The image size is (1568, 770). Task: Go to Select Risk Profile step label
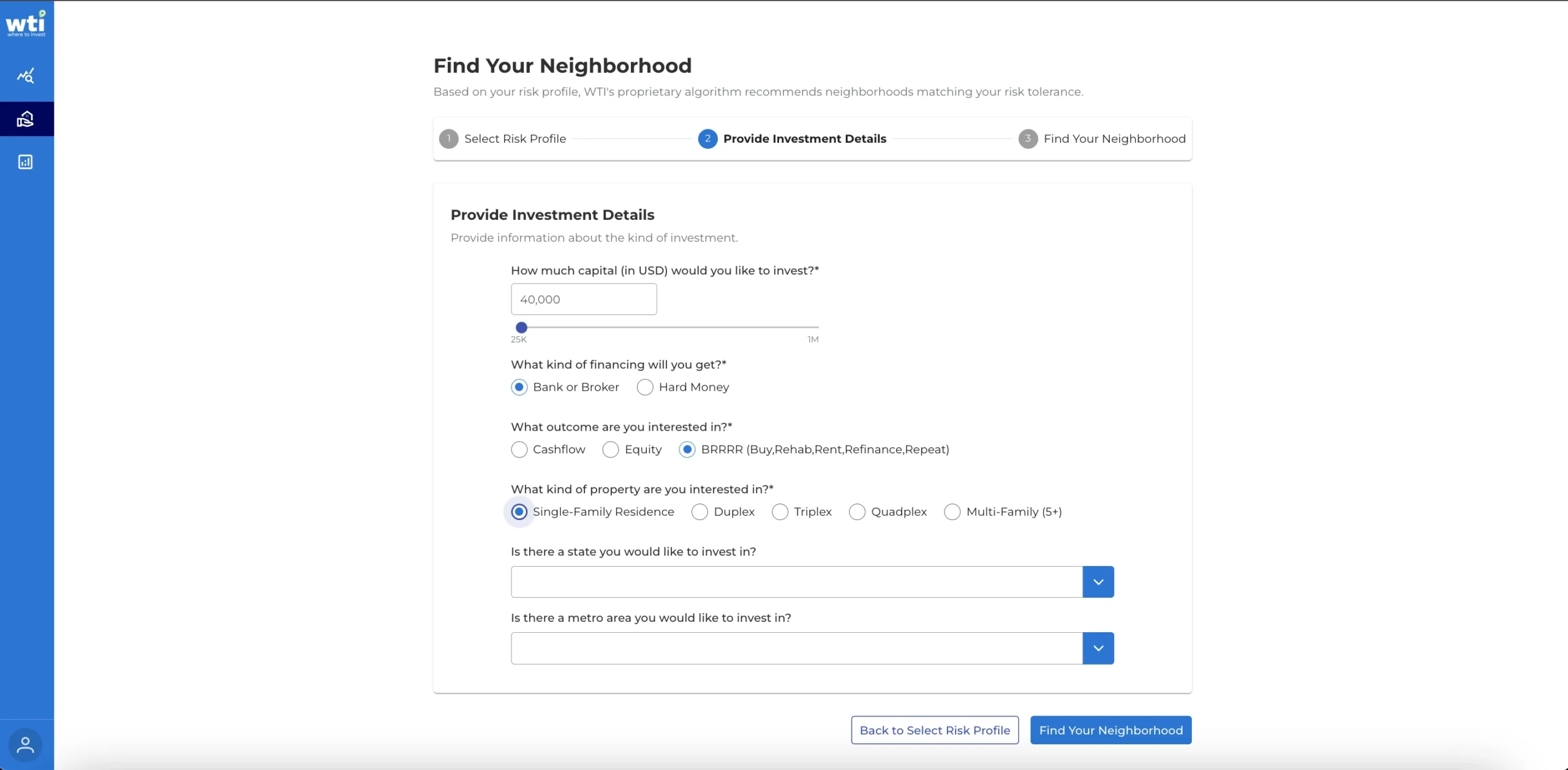(x=515, y=139)
